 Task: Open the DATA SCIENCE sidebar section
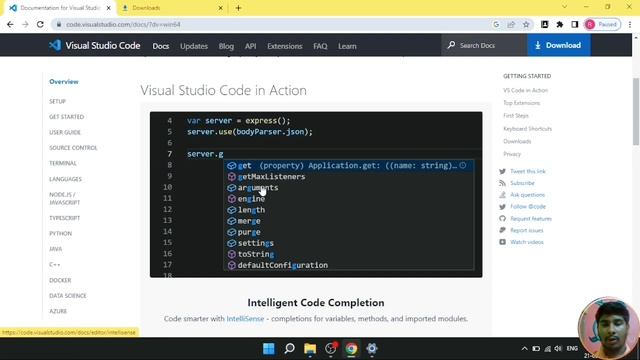coord(68,296)
